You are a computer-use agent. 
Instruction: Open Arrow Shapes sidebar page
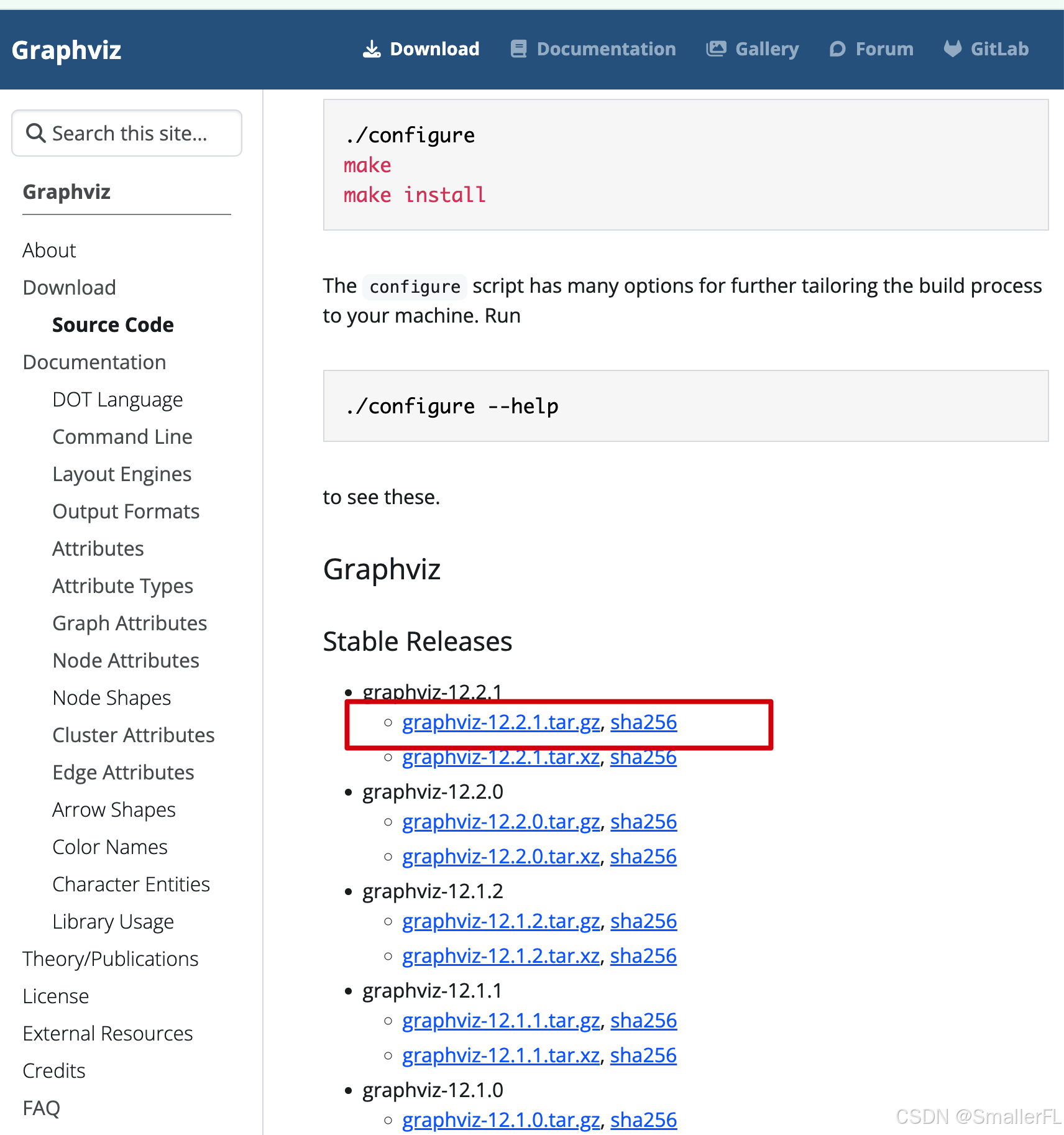[x=114, y=810]
